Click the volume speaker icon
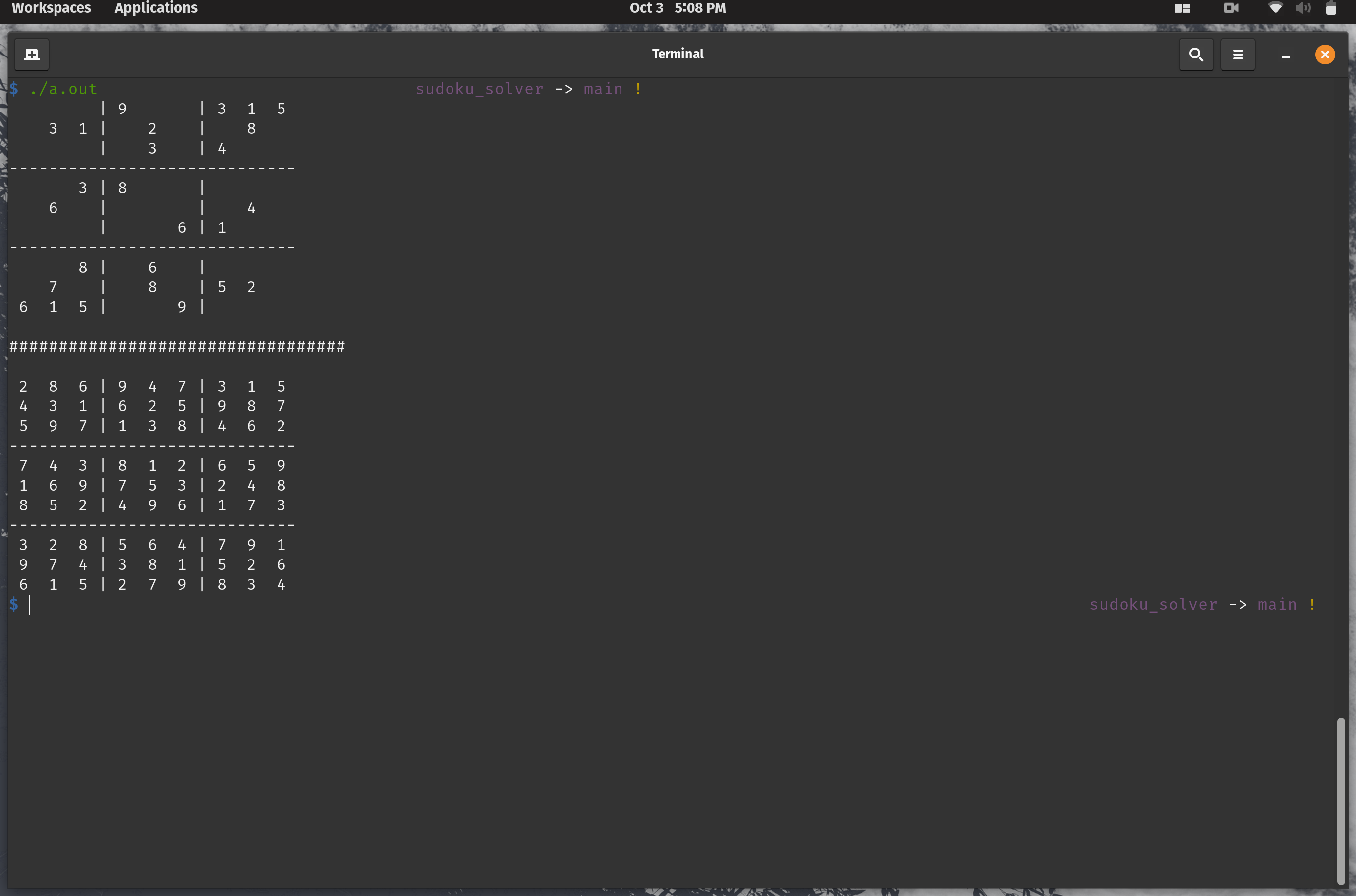1356x896 pixels. coord(1303,8)
